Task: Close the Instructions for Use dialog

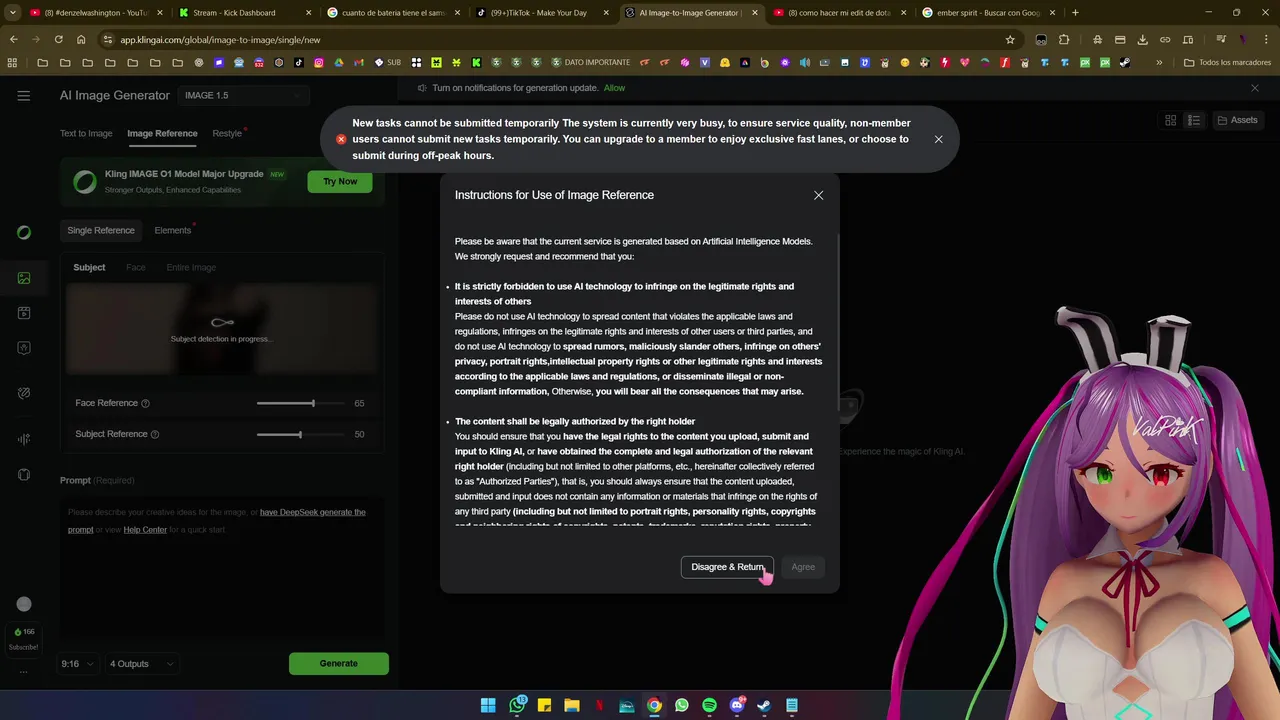Action: pos(819,195)
